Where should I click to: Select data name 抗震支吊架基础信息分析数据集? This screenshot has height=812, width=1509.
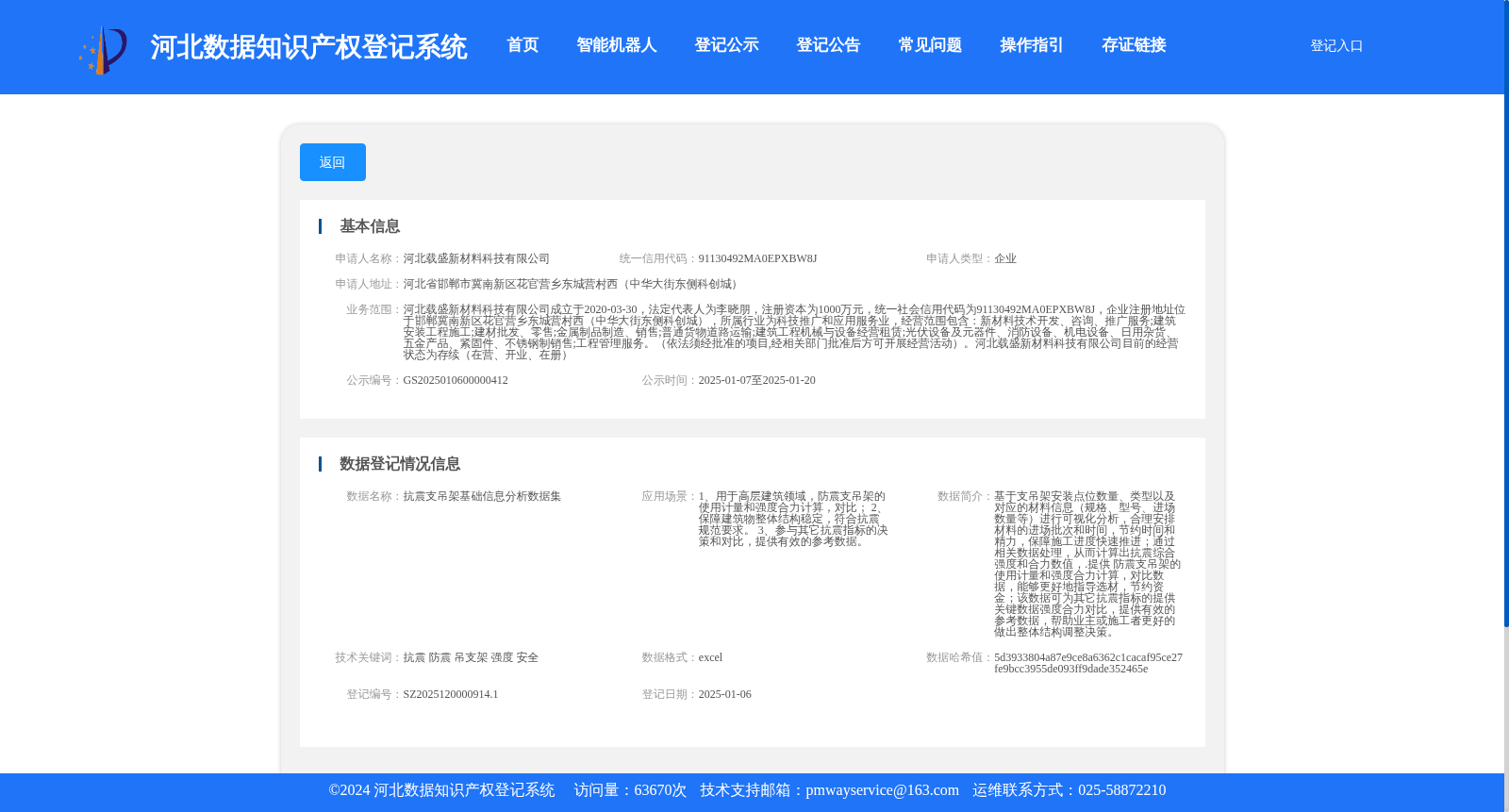482,496
